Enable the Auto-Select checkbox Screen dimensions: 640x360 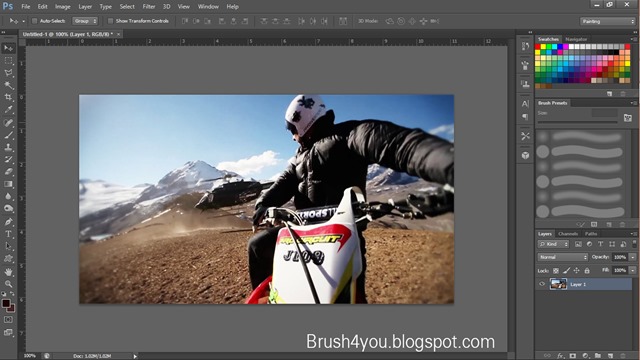(35, 21)
